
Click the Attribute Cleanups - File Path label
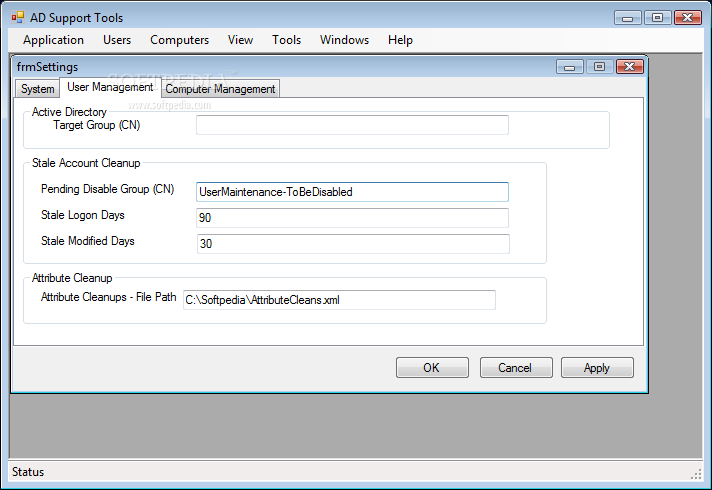109,297
